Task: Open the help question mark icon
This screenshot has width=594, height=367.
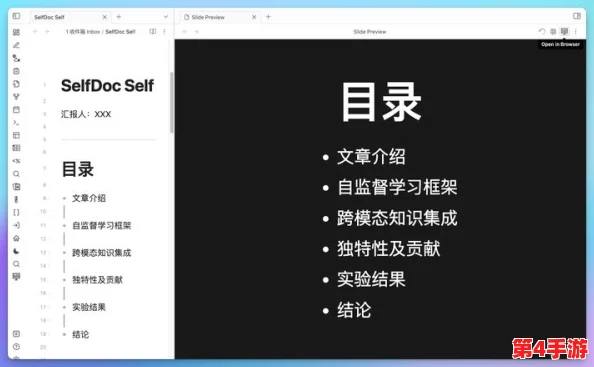Action: [x=16, y=347]
